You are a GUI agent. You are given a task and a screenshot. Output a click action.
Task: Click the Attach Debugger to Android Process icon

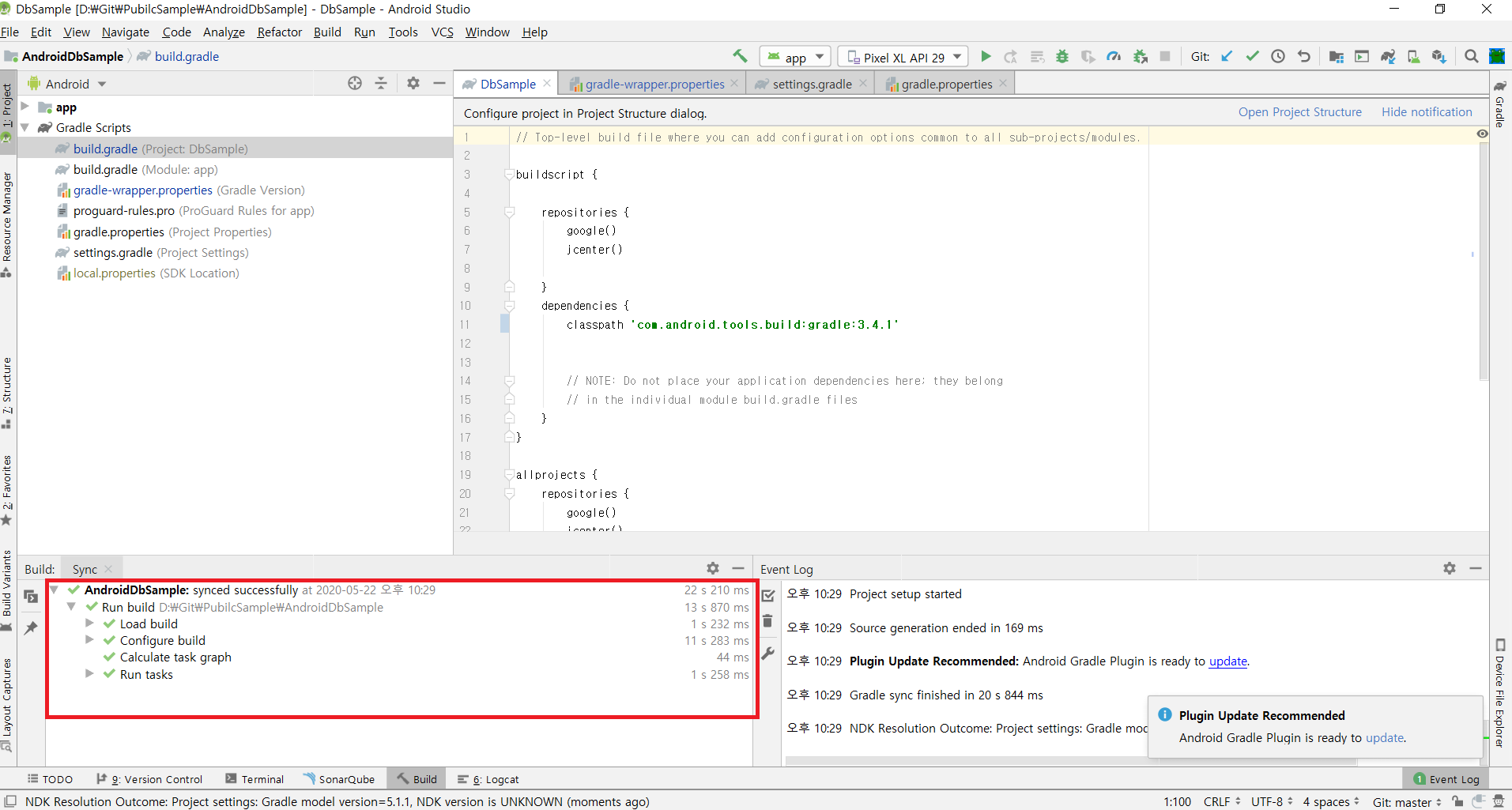(x=1140, y=56)
